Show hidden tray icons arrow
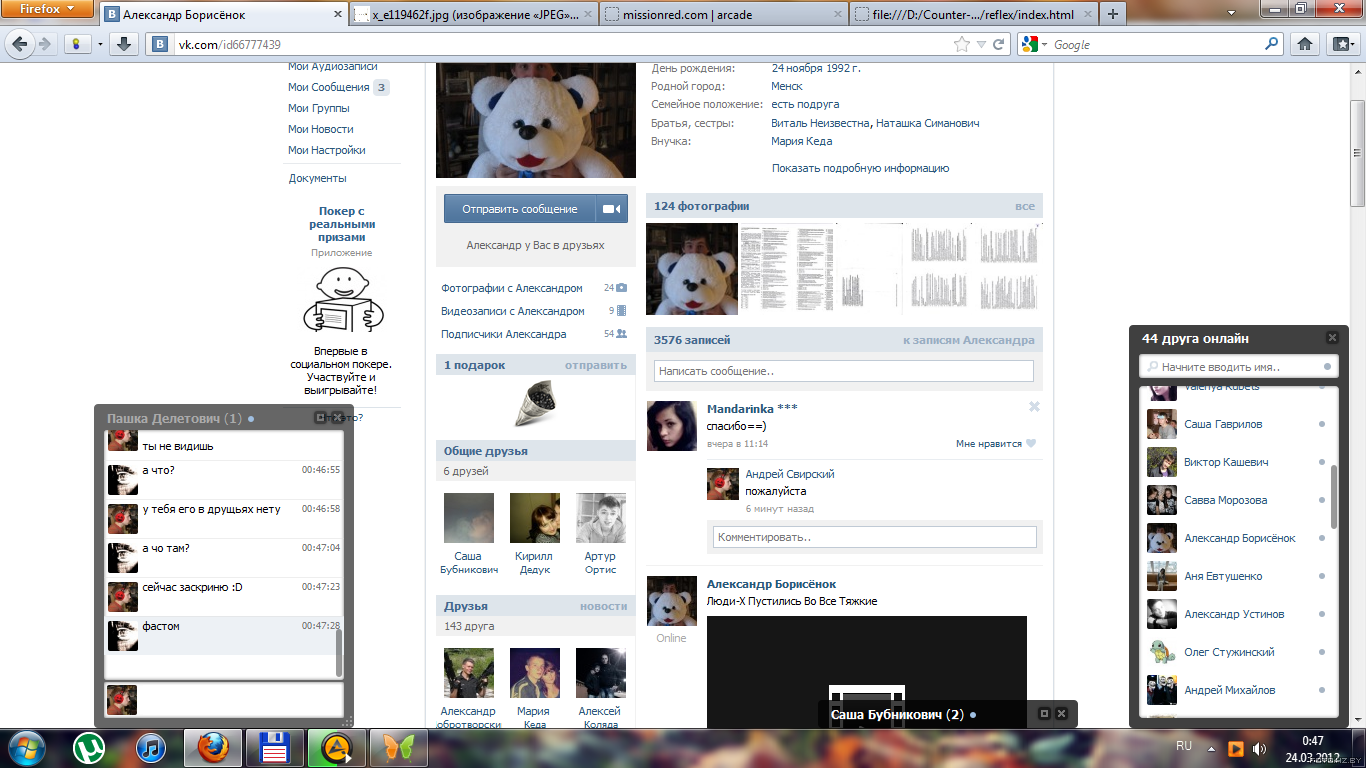Screen dimensions: 1366x768 1212,748
